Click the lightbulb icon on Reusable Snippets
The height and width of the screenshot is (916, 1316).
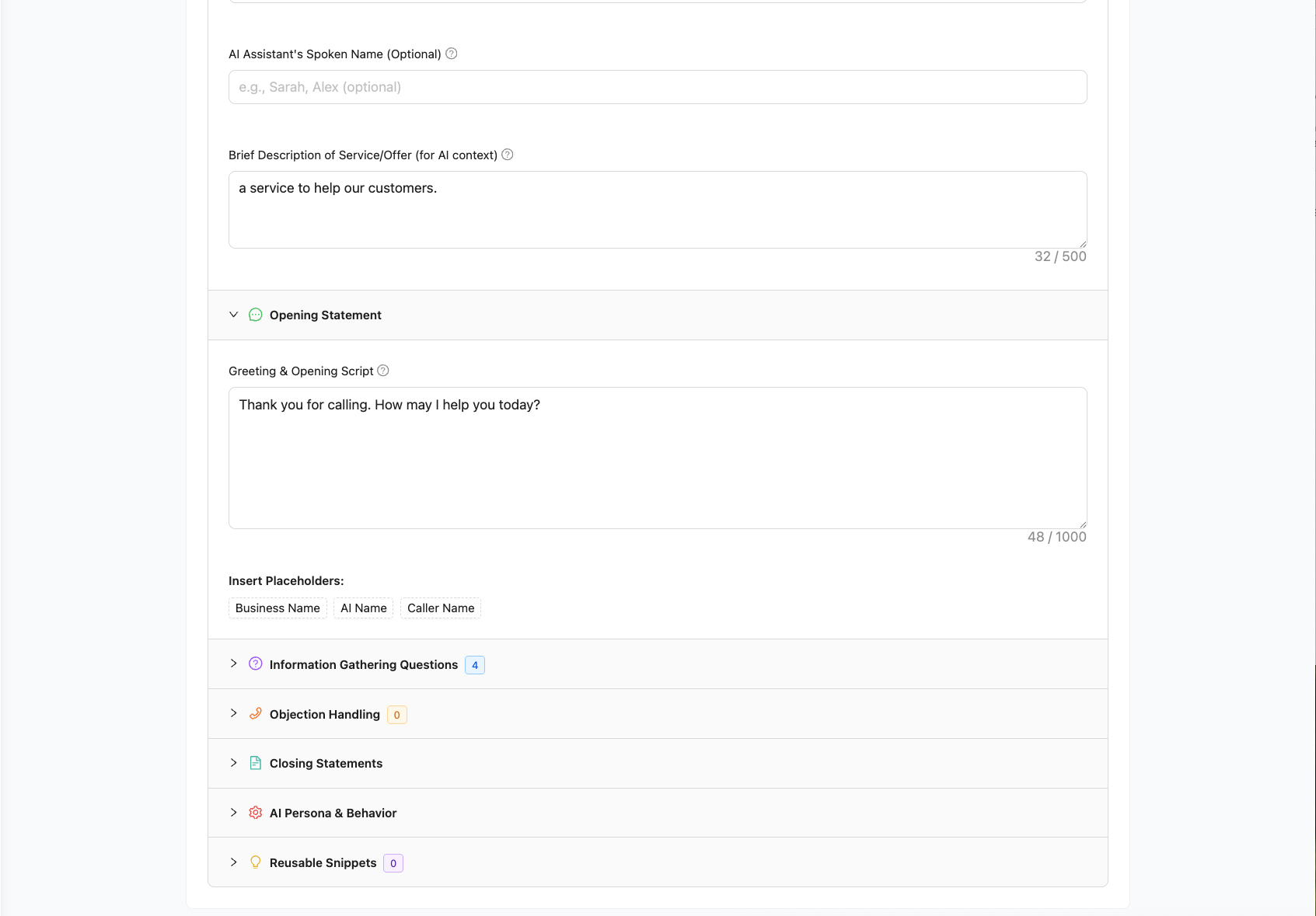255,862
